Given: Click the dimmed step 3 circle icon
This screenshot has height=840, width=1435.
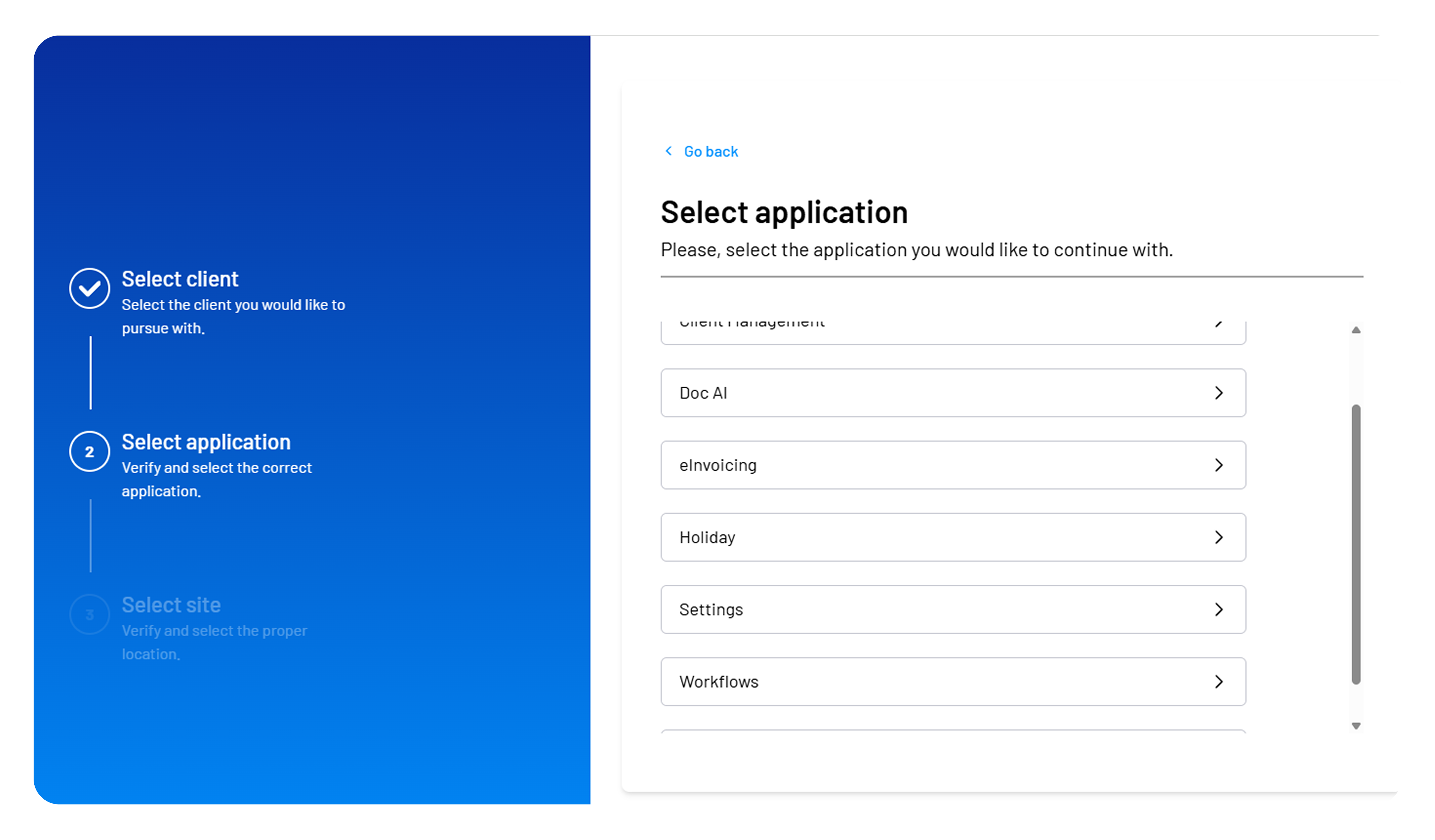Looking at the screenshot, I should tap(90, 614).
